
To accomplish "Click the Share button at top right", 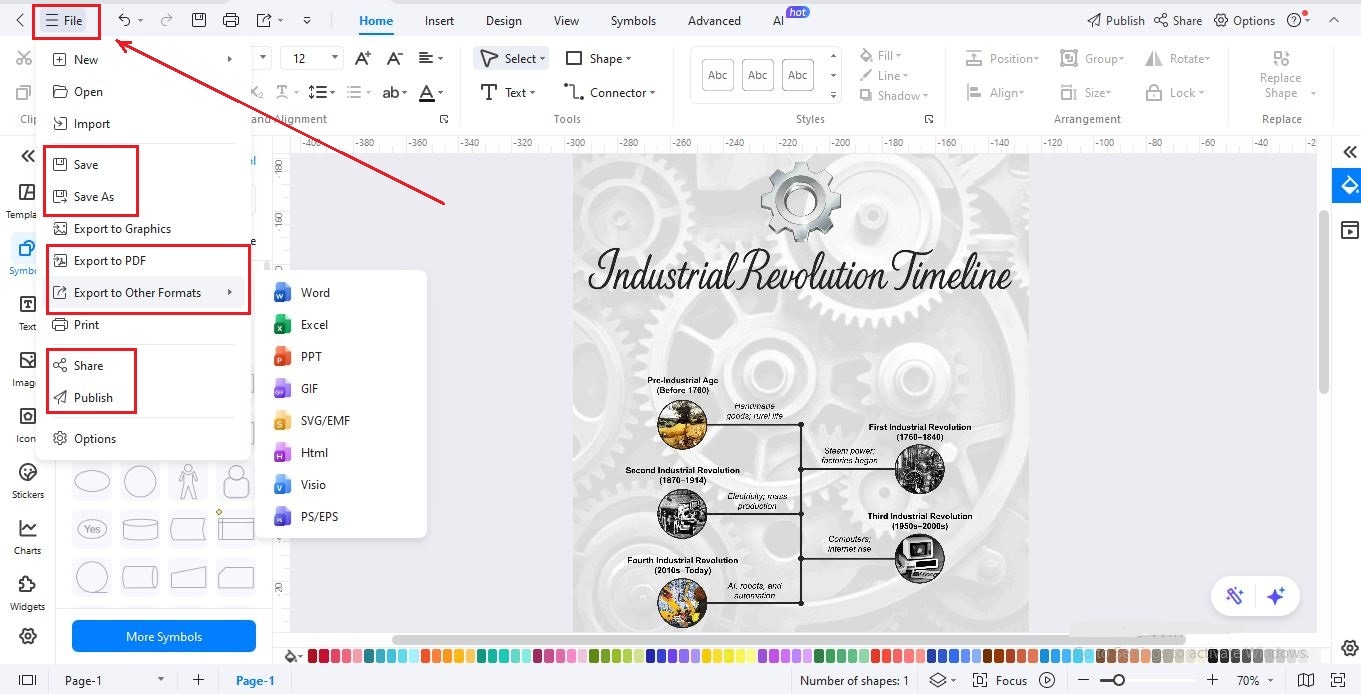I will (1178, 20).
